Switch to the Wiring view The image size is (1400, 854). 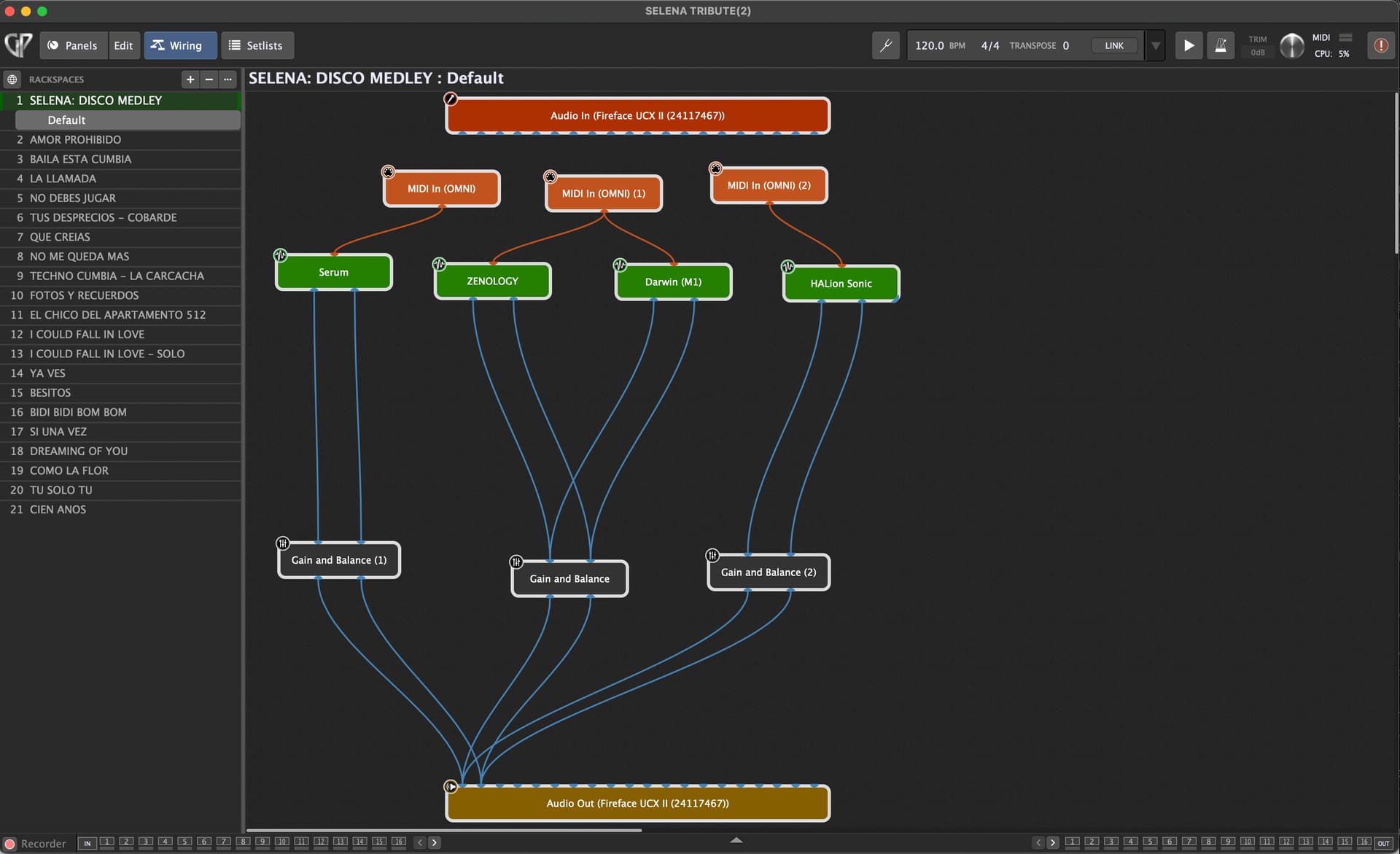[179, 45]
